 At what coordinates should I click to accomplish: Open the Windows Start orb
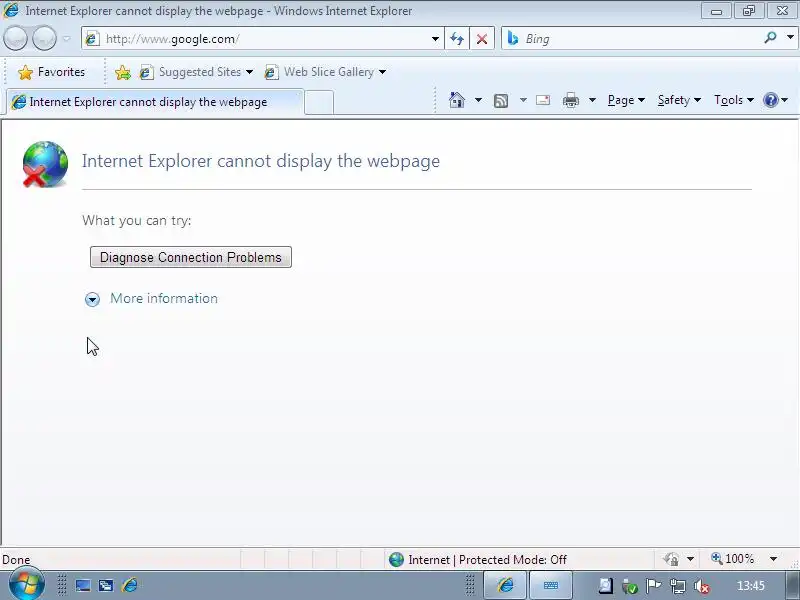pyautogui.click(x=27, y=584)
